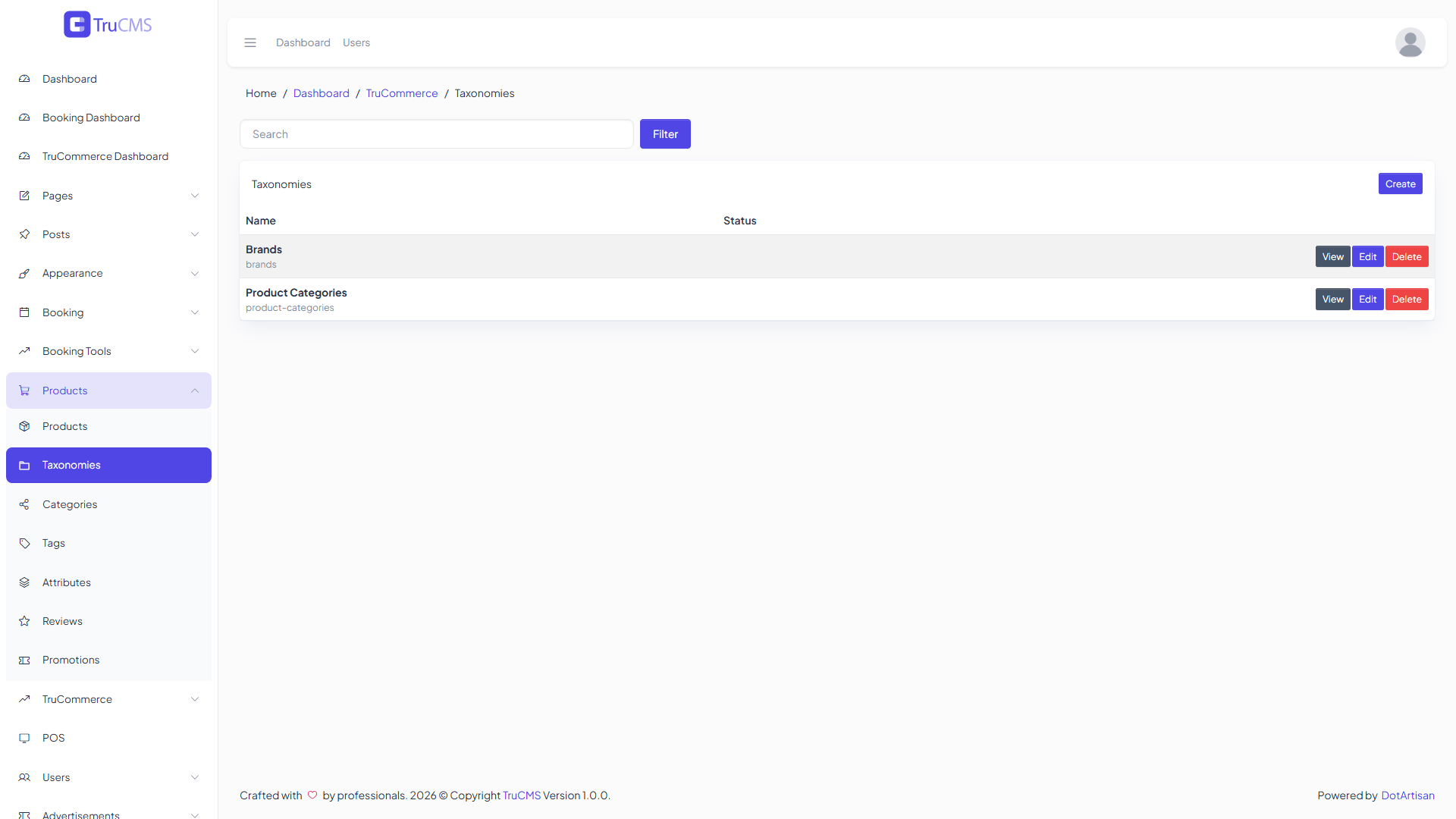
Task: Expand the TruCommerce menu chevron
Action: click(195, 699)
